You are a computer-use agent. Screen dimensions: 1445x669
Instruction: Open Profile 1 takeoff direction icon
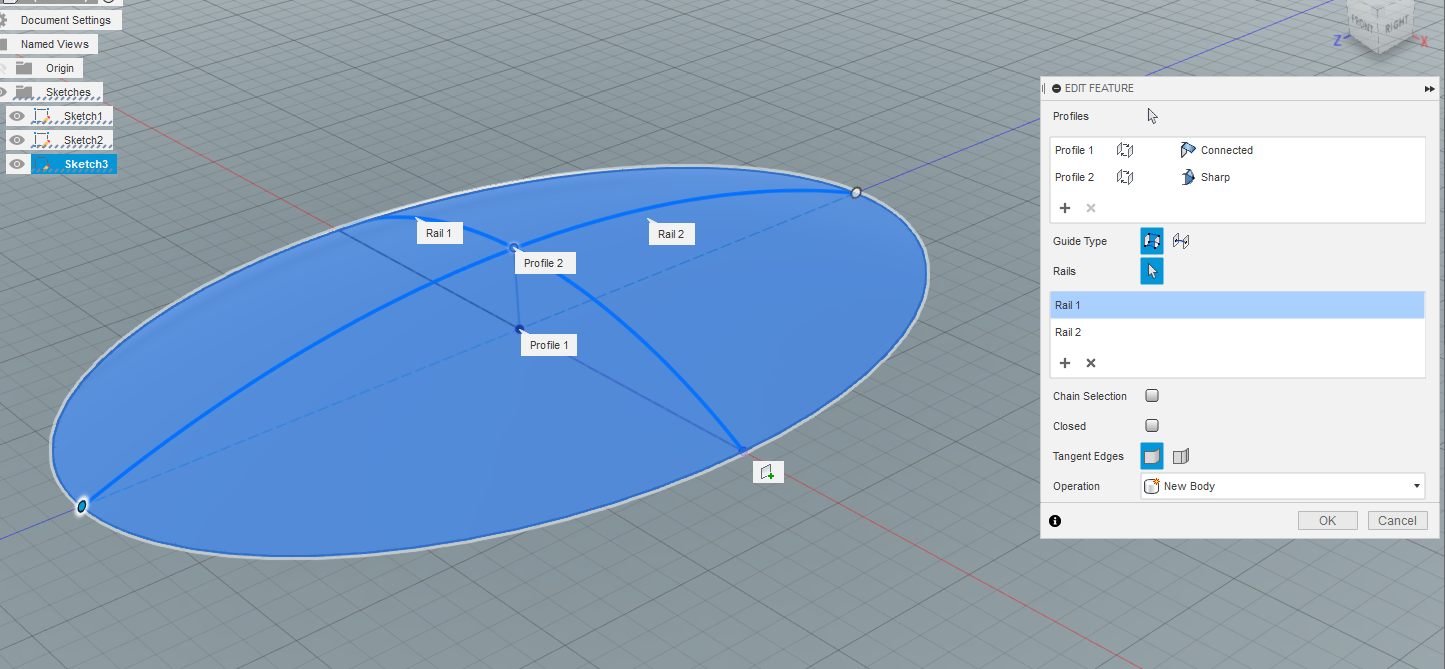pyautogui.click(x=1125, y=150)
